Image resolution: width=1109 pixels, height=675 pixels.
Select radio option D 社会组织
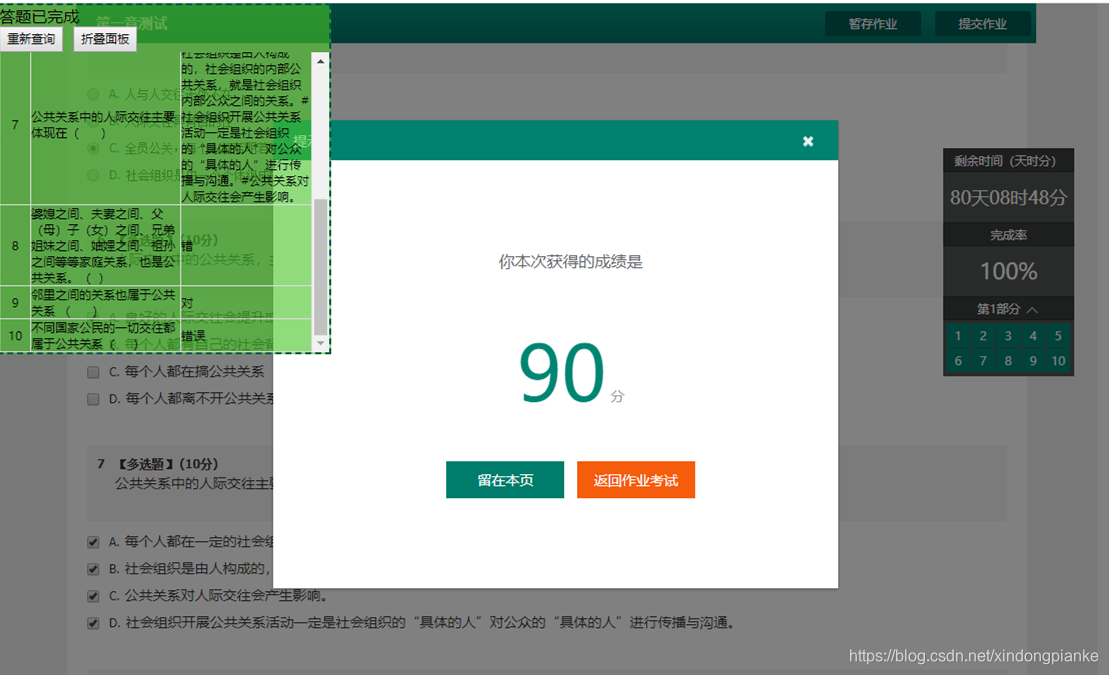pos(93,175)
